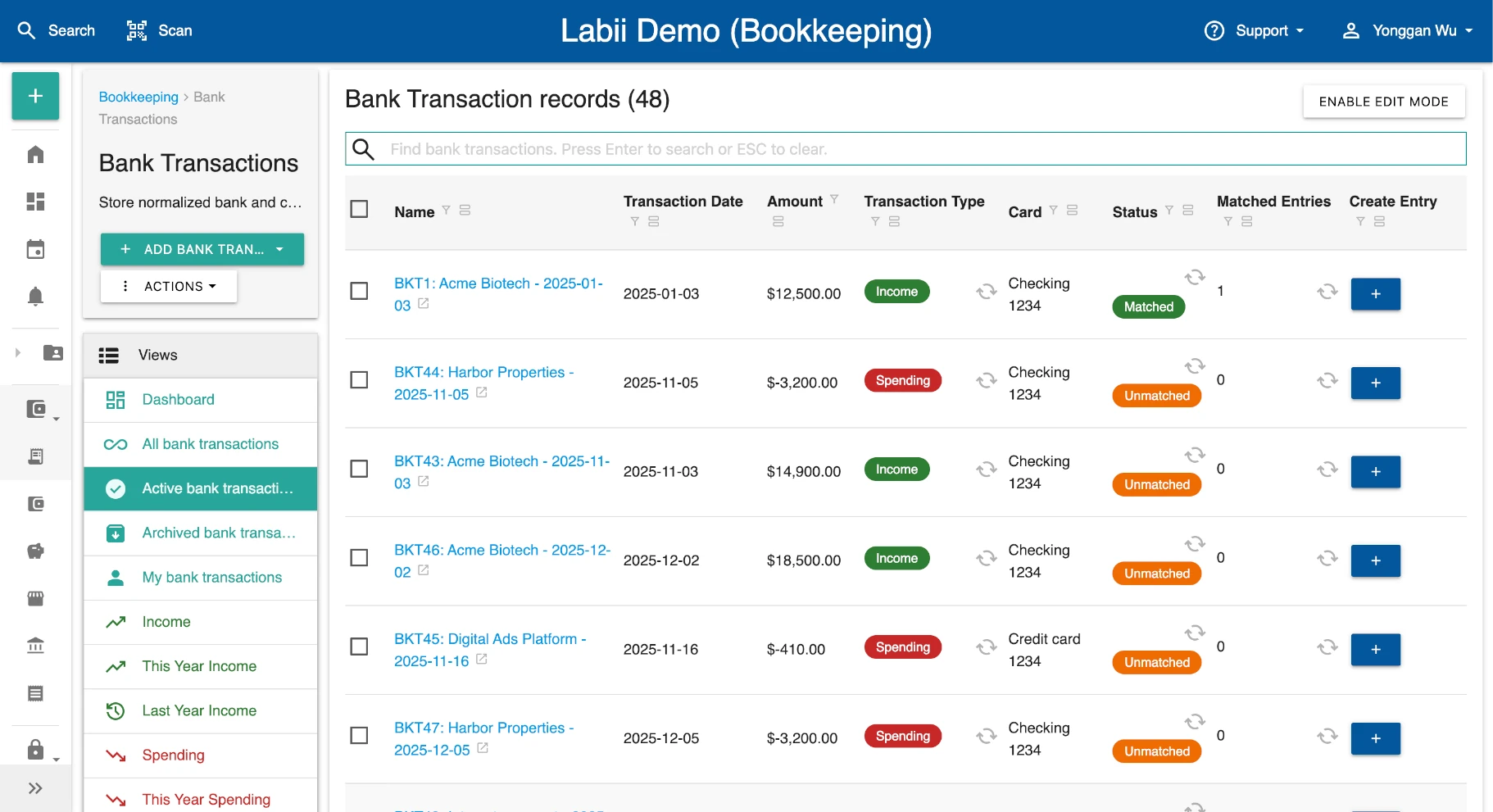Check the box for BKT46 Acme Biotech row
The height and width of the screenshot is (812, 1493).
(x=359, y=558)
